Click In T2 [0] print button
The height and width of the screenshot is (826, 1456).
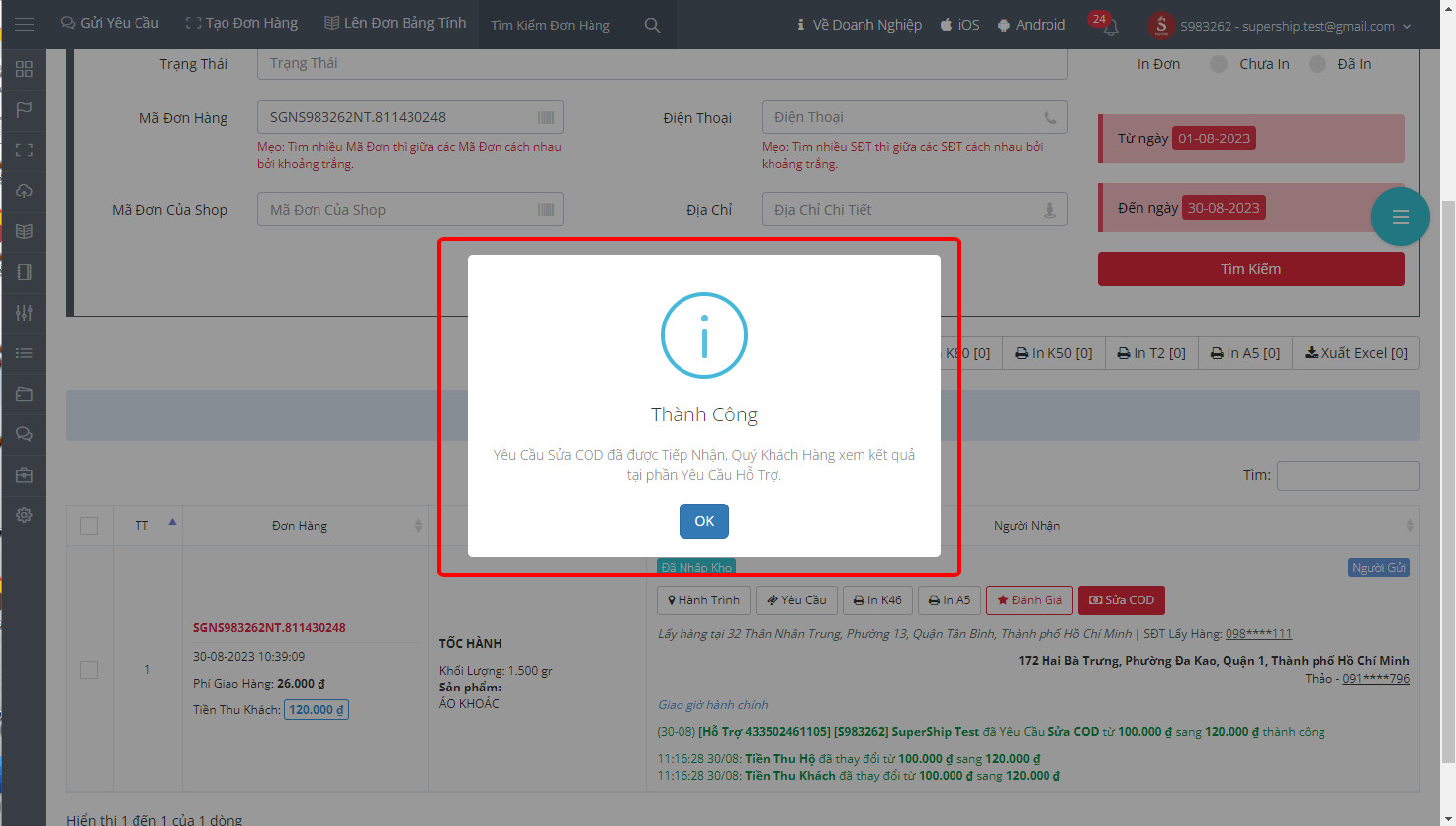(x=1151, y=353)
